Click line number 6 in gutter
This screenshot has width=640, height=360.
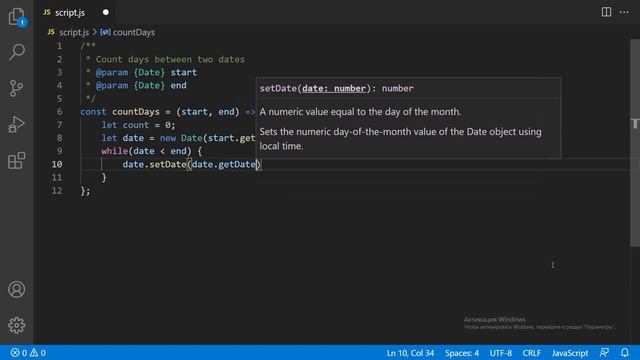click(x=60, y=111)
